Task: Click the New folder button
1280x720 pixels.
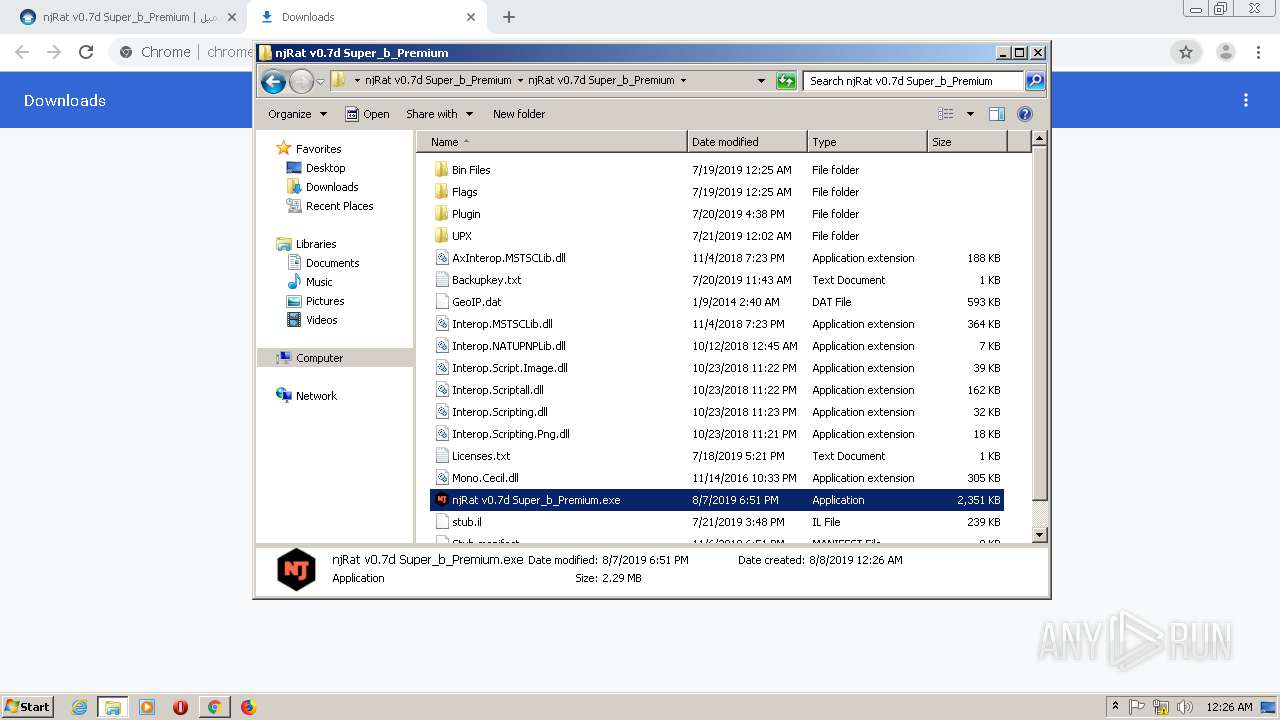Action: coord(519,114)
